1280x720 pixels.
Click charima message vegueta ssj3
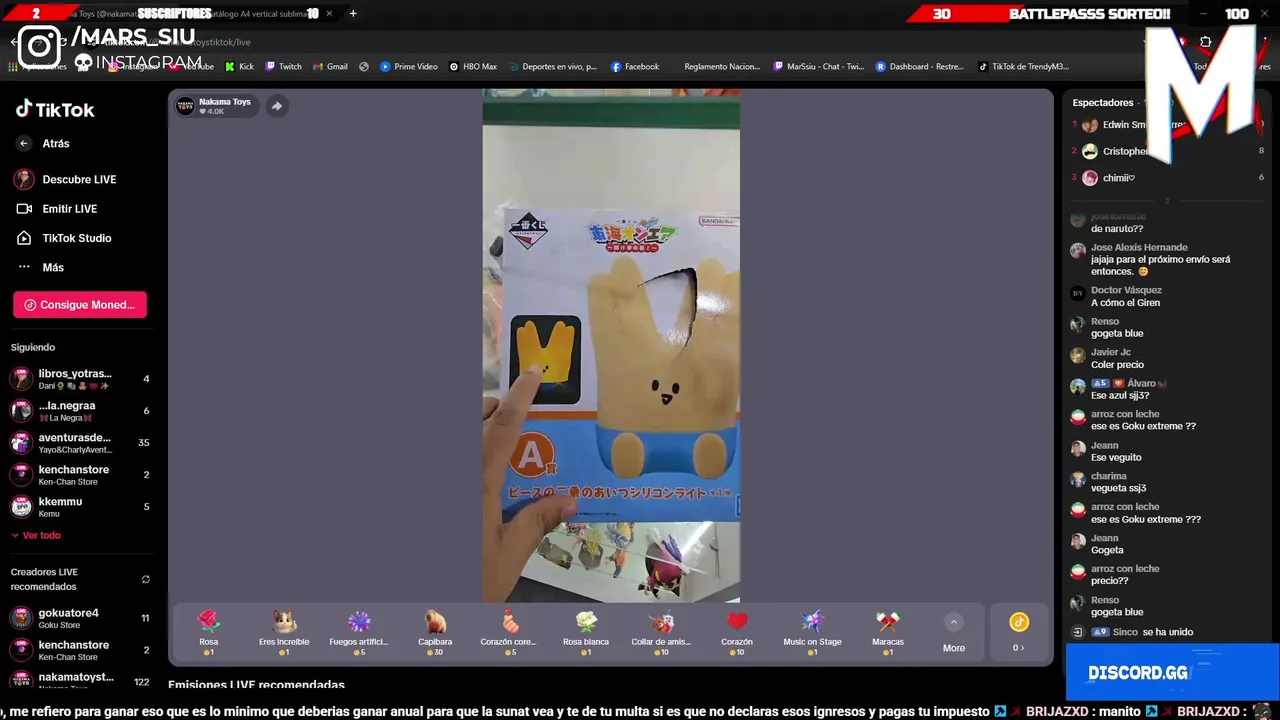[1118, 482]
